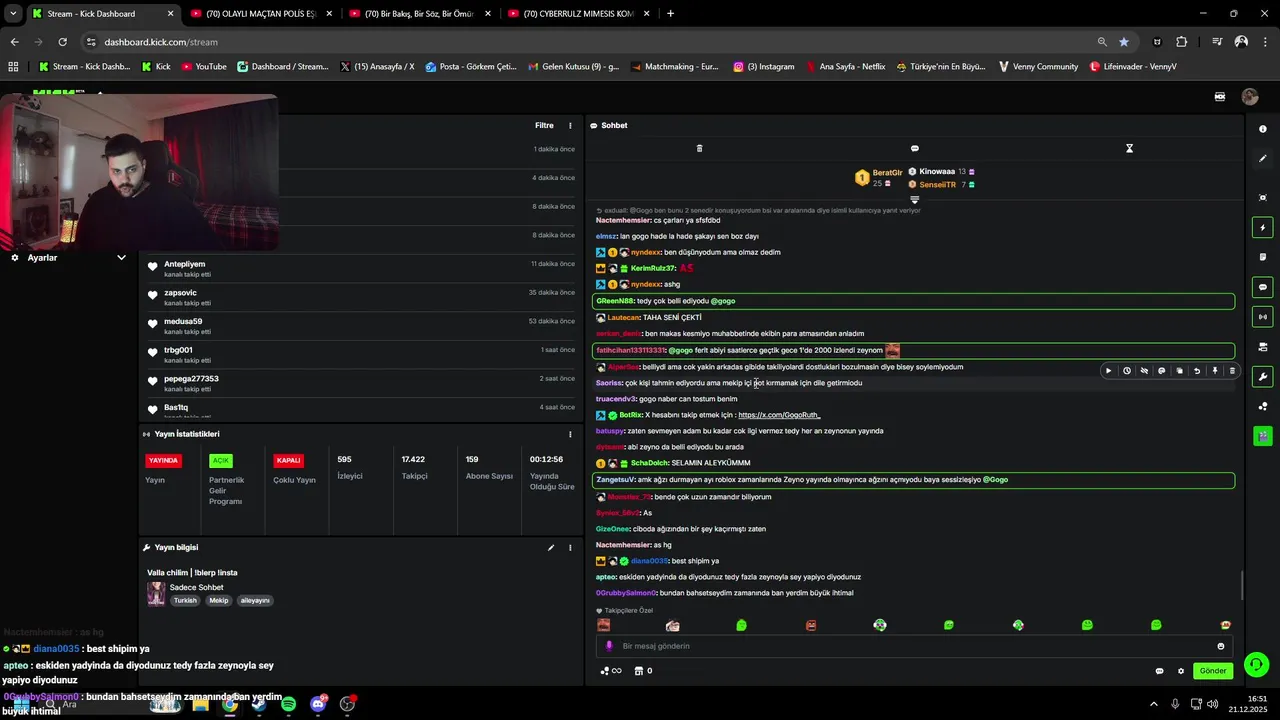
Task: Click the Mekip tag in Yayın bilgisi
Action: point(219,601)
